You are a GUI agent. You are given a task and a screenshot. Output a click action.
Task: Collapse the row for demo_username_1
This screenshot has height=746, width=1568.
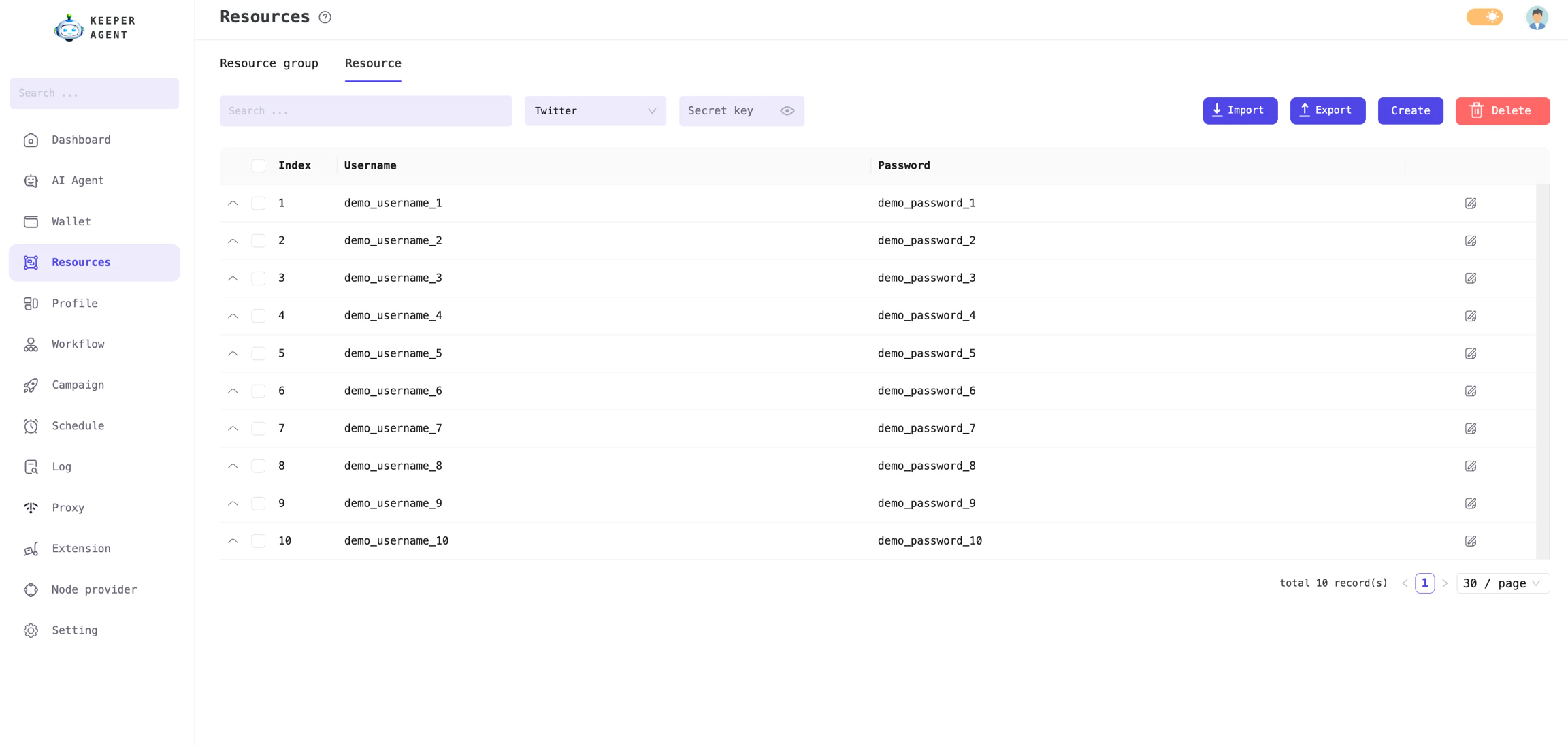(x=233, y=203)
